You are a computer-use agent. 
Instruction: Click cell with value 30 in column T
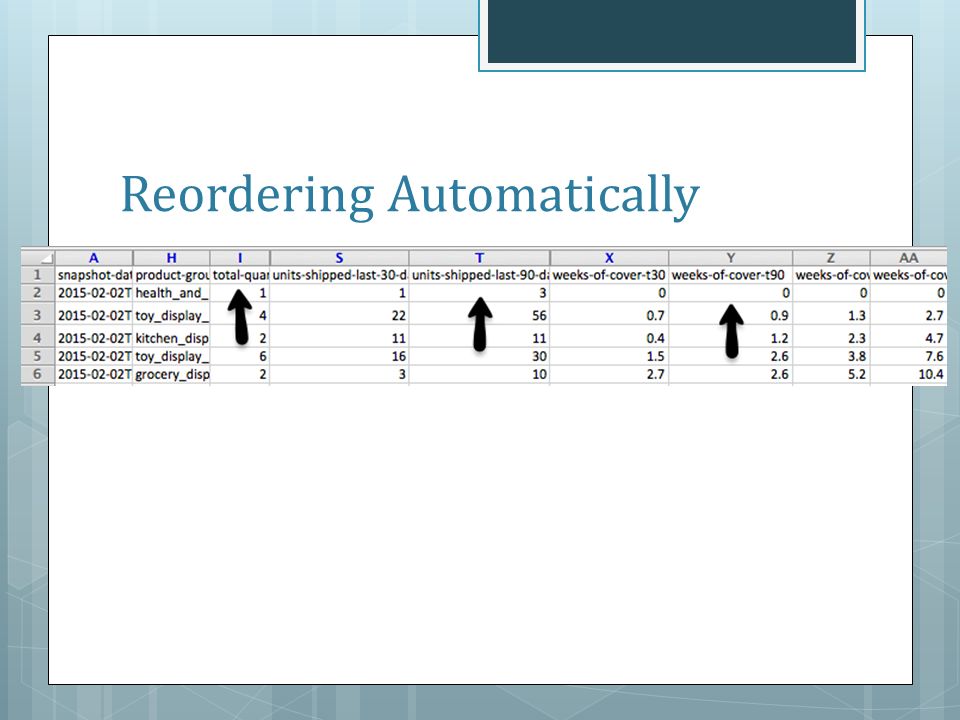click(479, 356)
